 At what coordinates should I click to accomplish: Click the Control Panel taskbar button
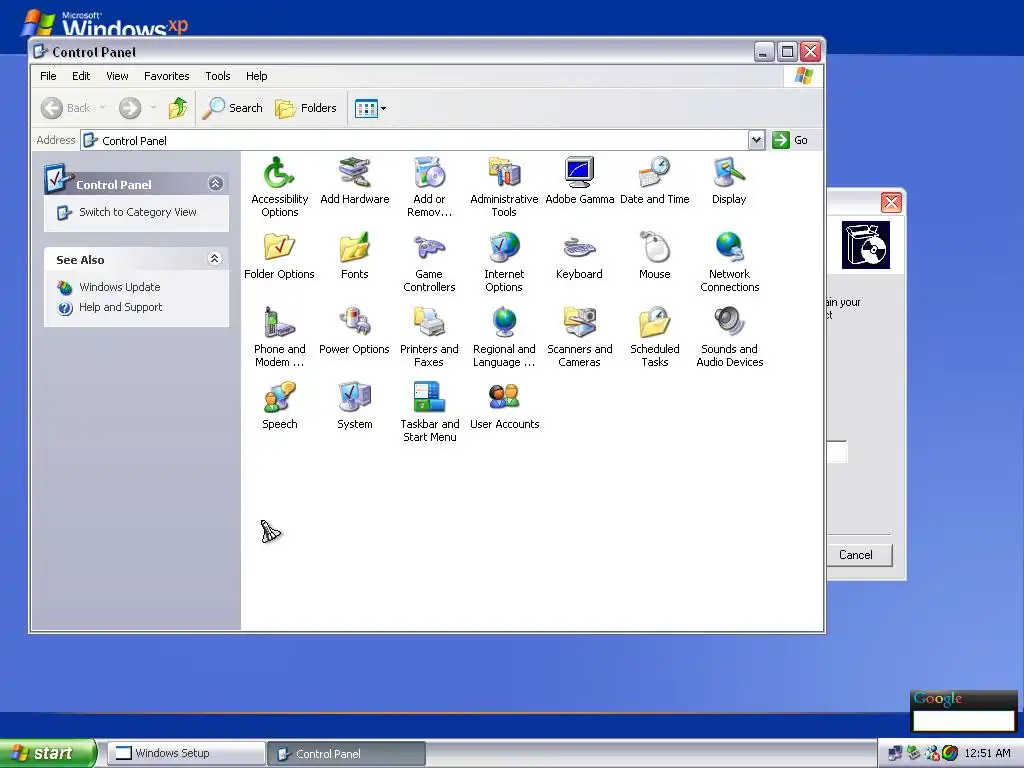(x=347, y=754)
